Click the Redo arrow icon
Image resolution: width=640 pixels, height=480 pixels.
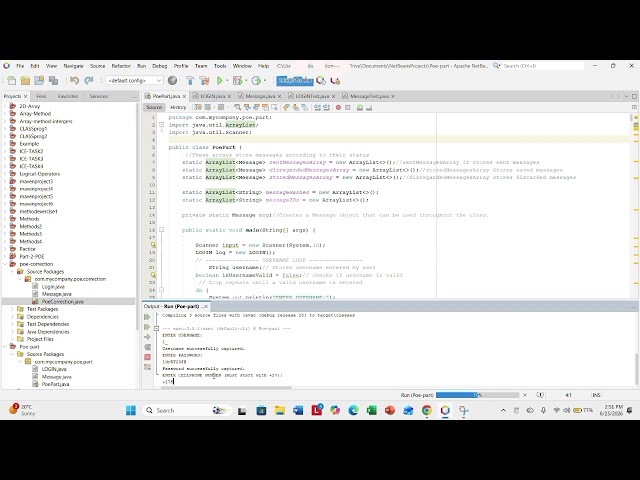pyautogui.click(x=89, y=80)
